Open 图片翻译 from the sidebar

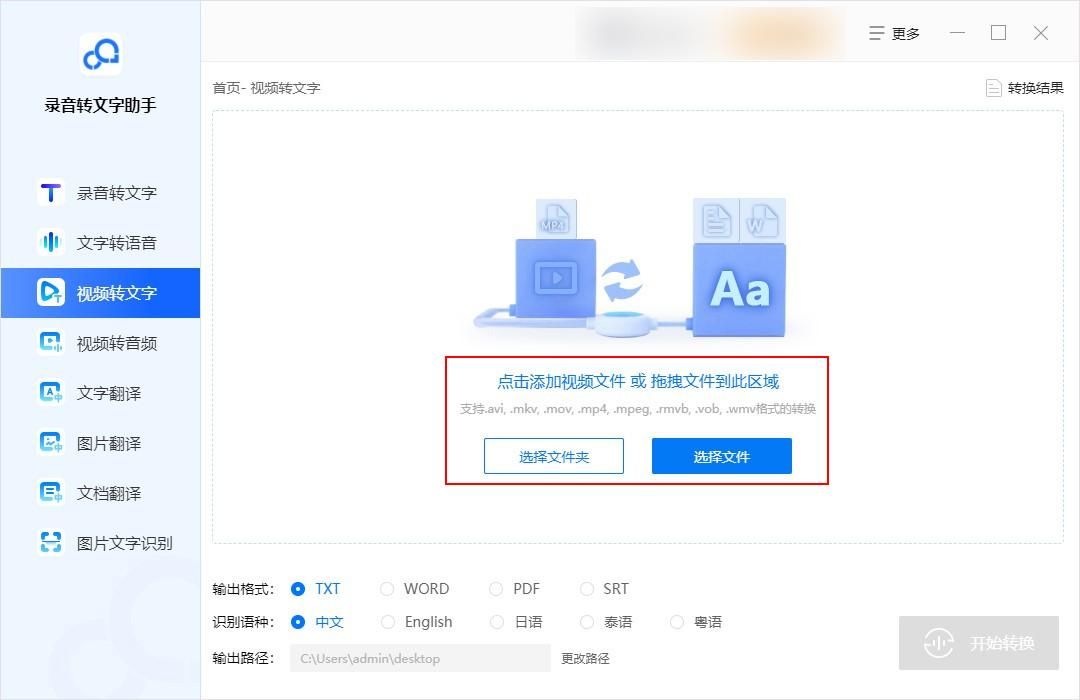(x=101, y=443)
